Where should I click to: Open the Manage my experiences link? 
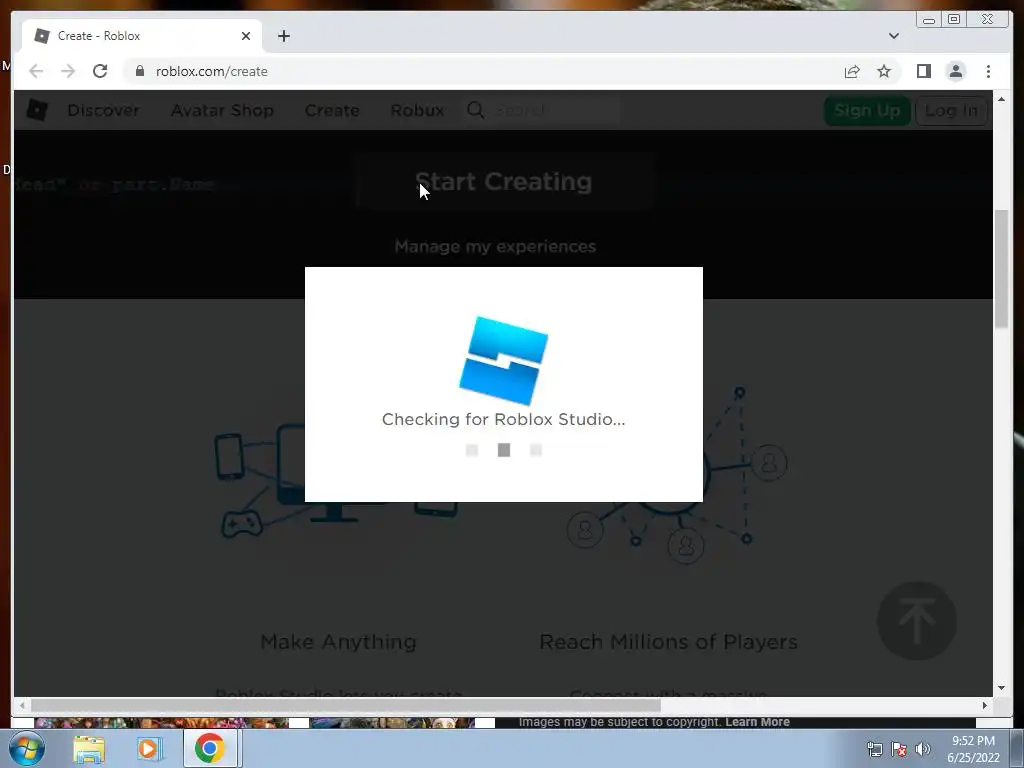pos(495,246)
